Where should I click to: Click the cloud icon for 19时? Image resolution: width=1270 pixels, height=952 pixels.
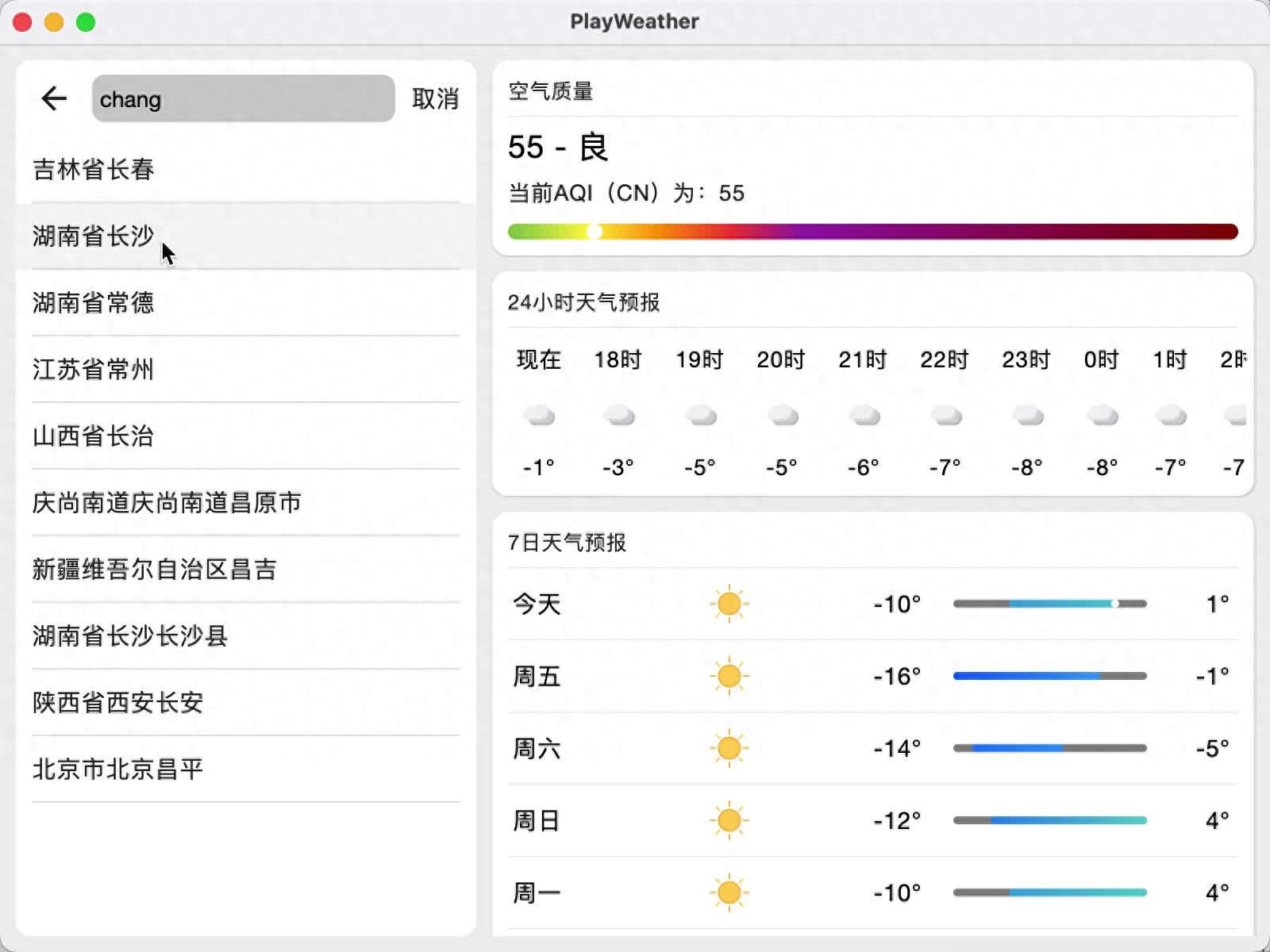pyautogui.click(x=700, y=415)
